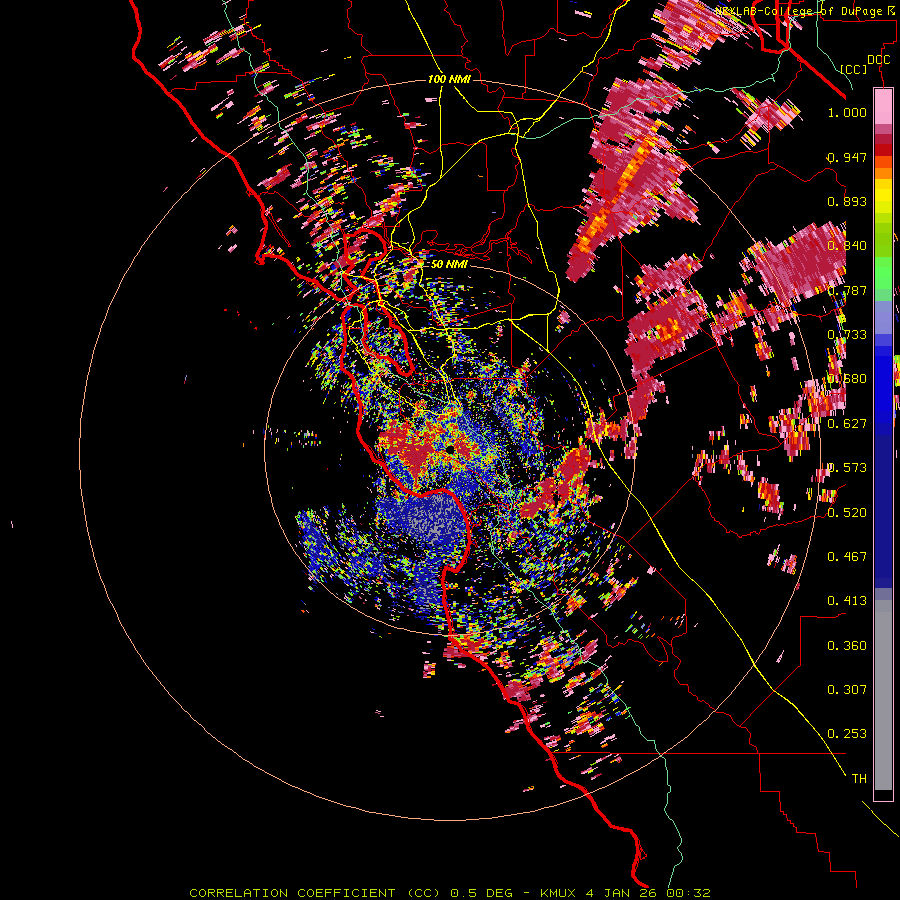This screenshot has width=900, height=900.
Task: Click the 0.307 scale value
Action: 847,690
